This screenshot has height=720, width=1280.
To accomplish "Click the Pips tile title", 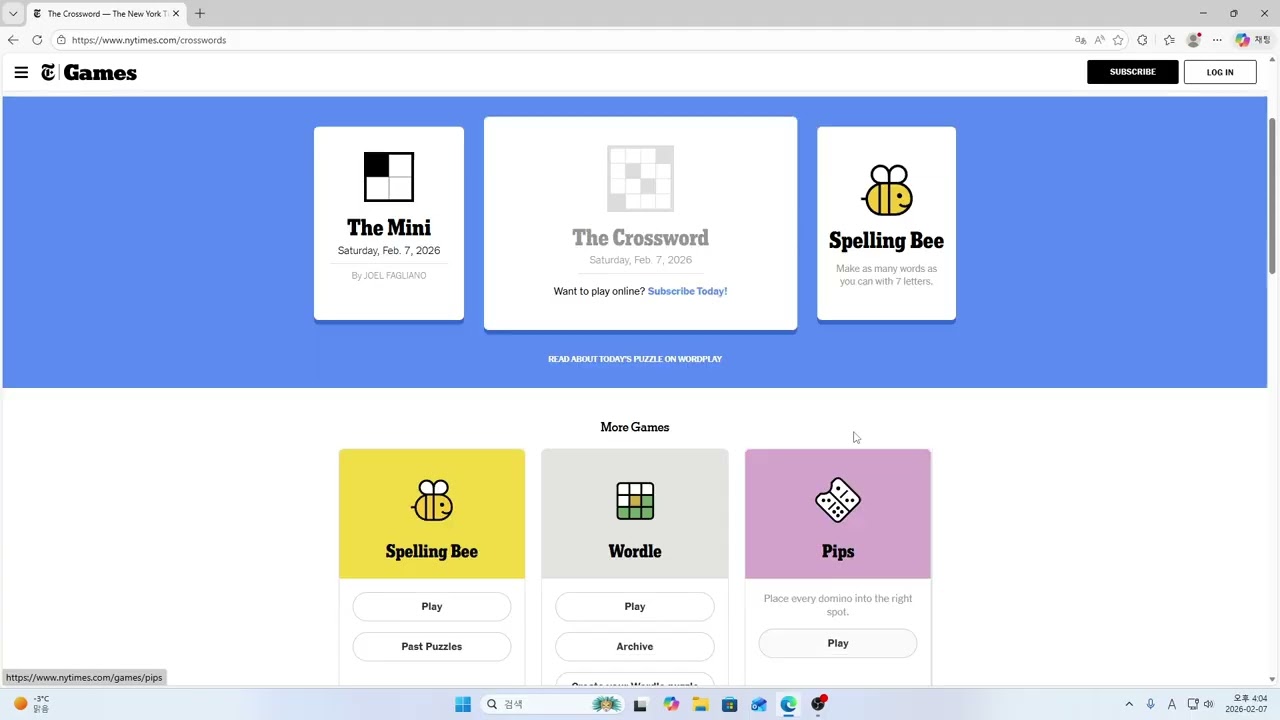I will tap(838, 552).
